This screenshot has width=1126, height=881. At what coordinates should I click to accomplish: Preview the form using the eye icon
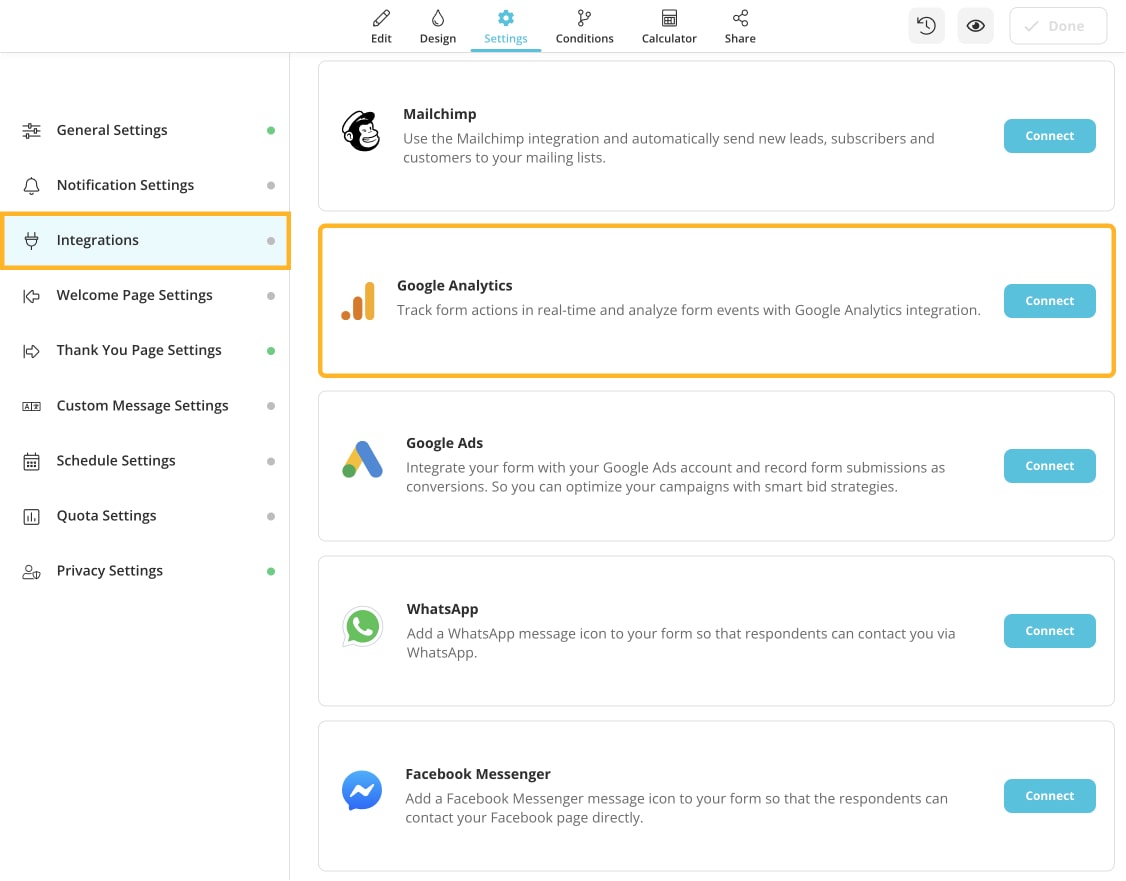tap(975, 25)
